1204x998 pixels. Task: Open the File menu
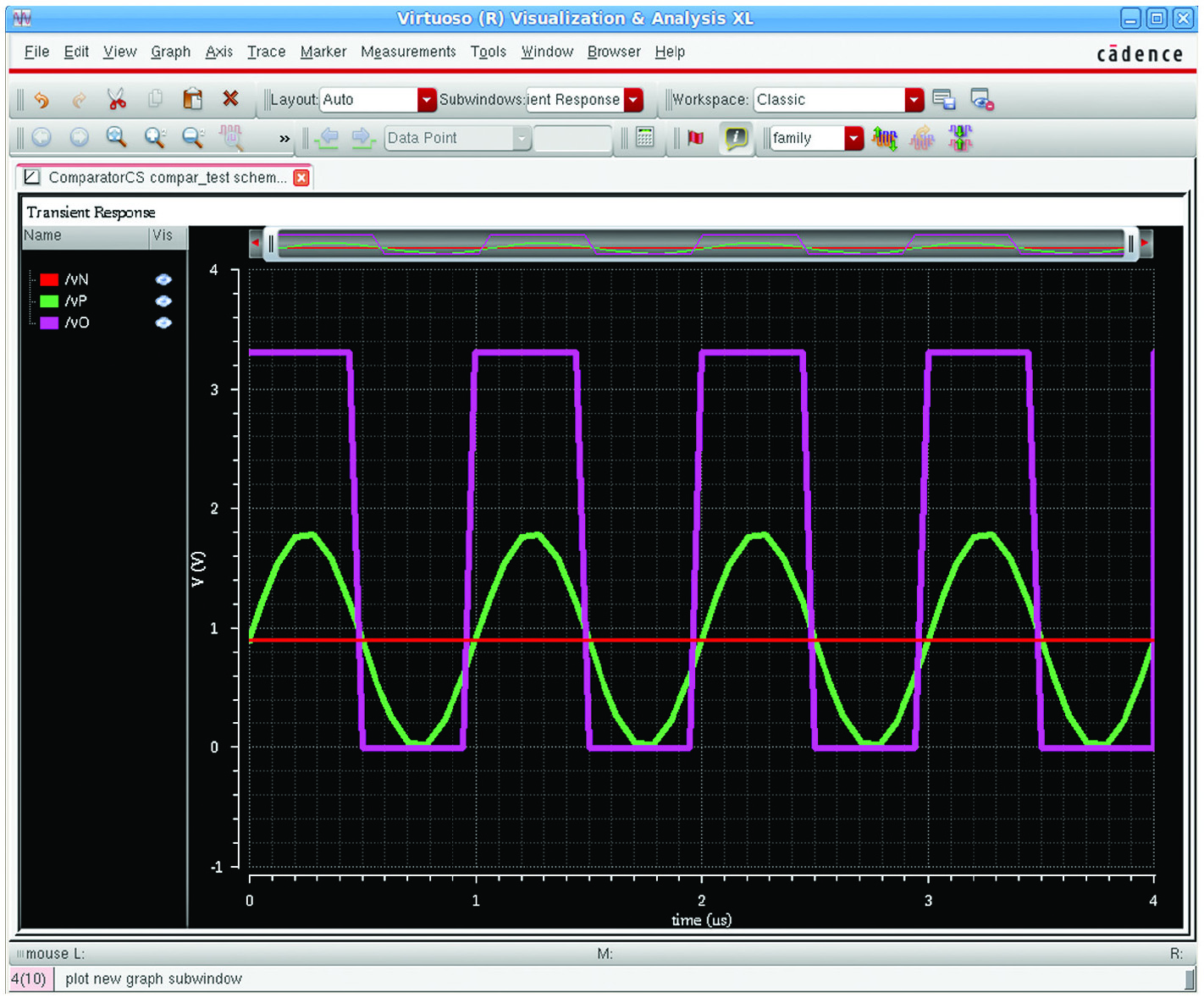point(36,52)
